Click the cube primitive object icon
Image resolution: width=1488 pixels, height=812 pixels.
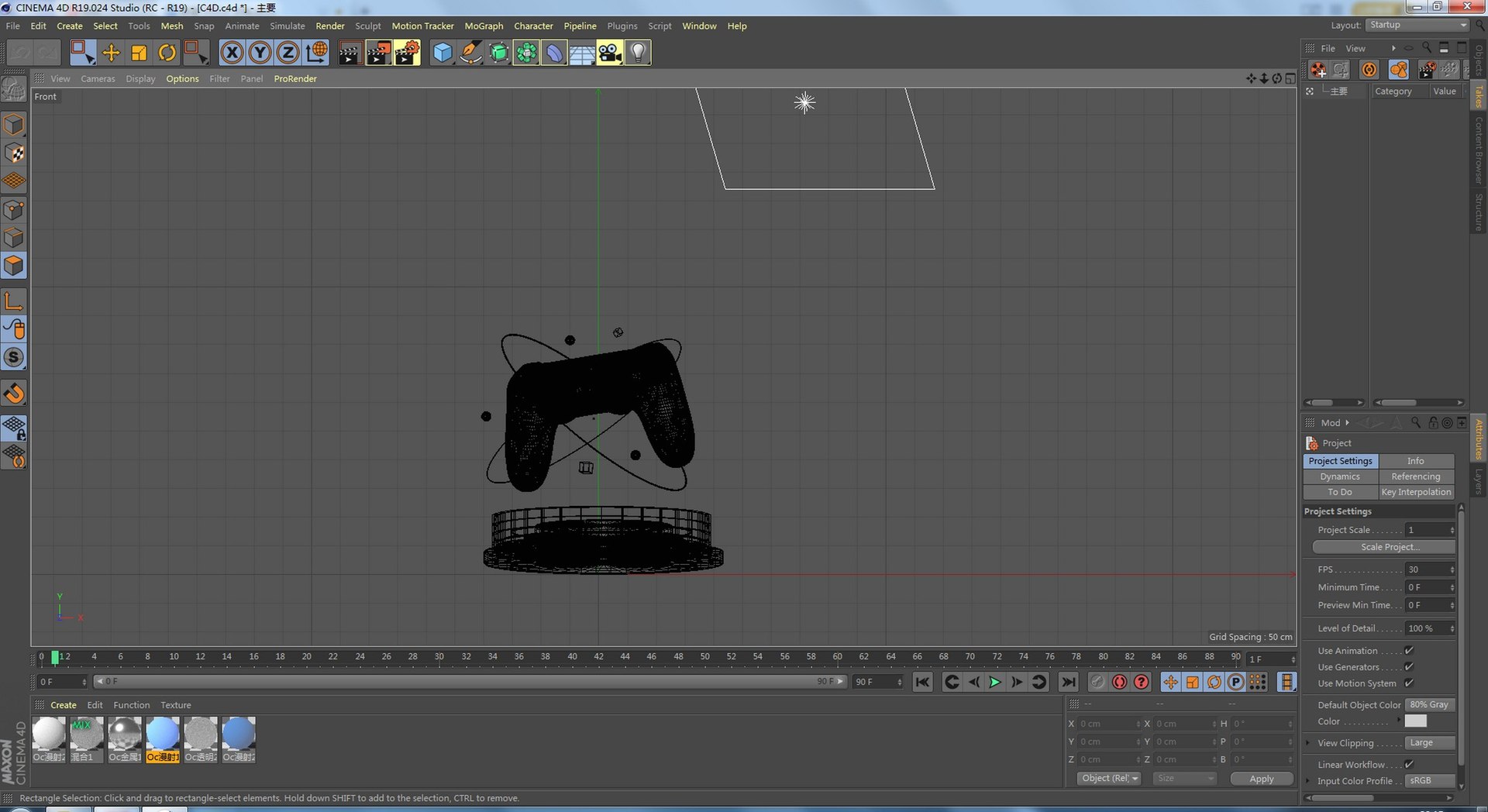443,53
